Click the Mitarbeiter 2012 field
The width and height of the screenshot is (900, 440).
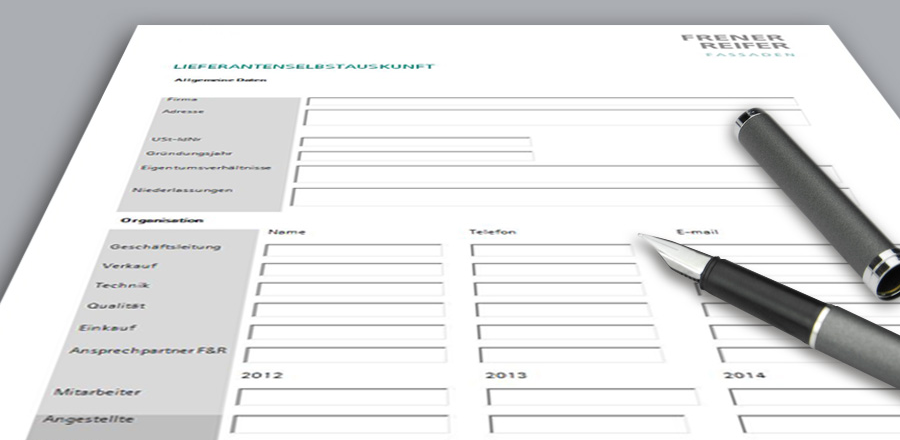[x=342, y=397]
